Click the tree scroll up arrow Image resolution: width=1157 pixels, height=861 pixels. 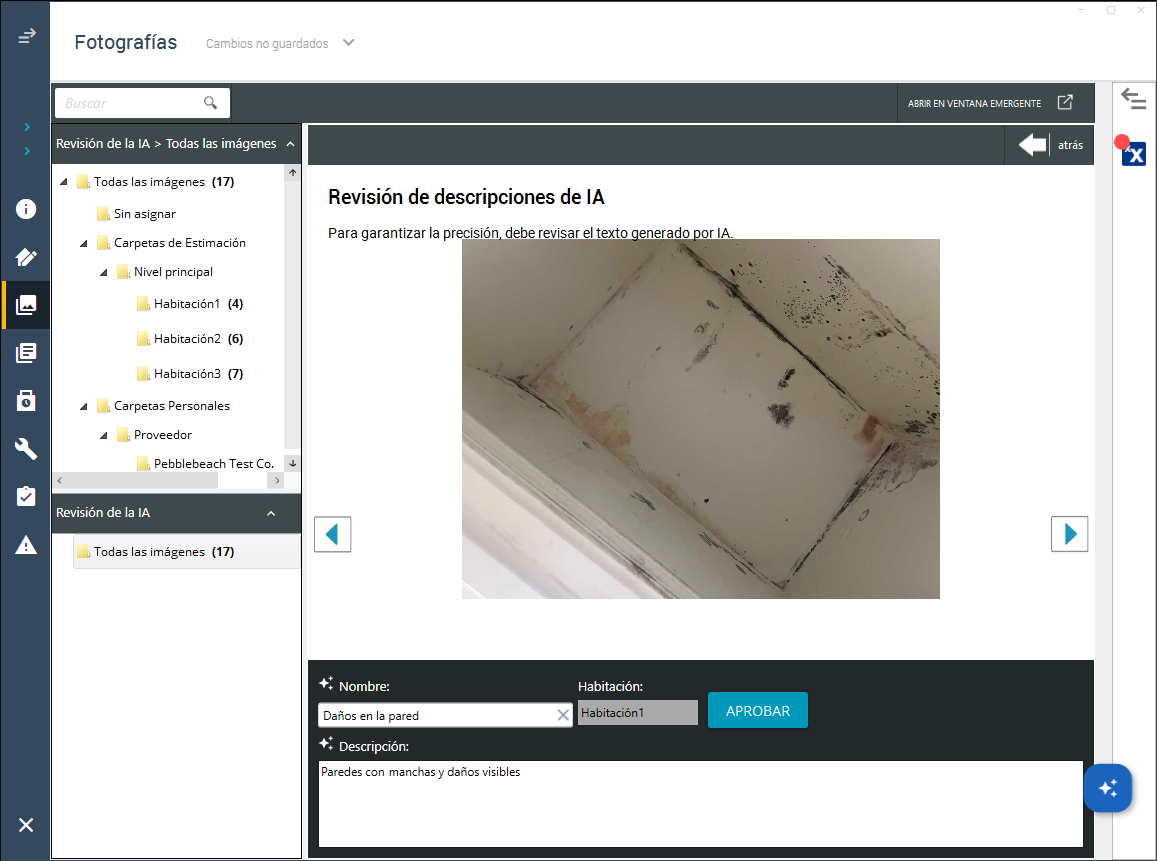click(293, 173)
